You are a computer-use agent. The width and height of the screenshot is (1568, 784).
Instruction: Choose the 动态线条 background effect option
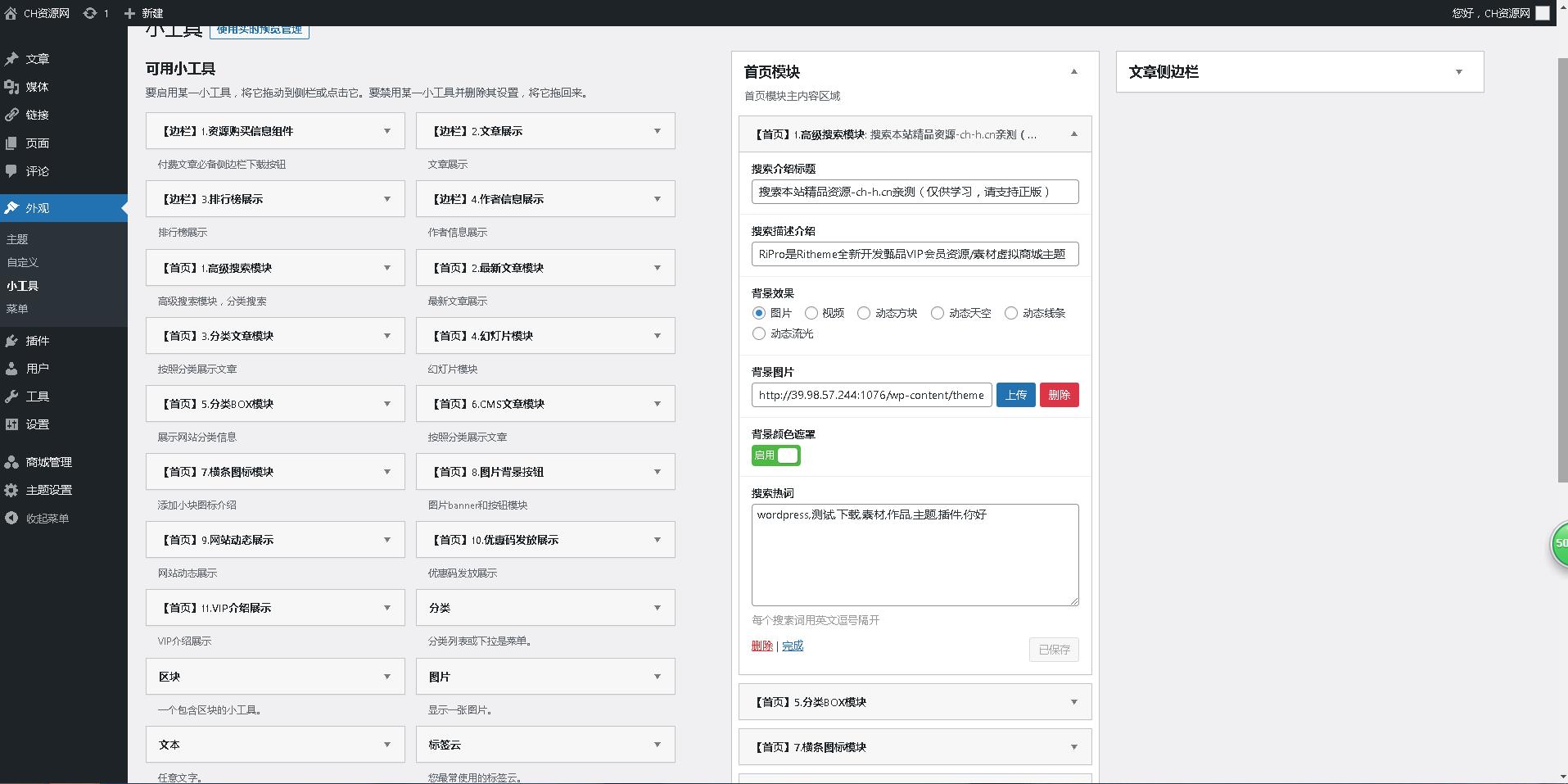click(x=1010, y=313)
